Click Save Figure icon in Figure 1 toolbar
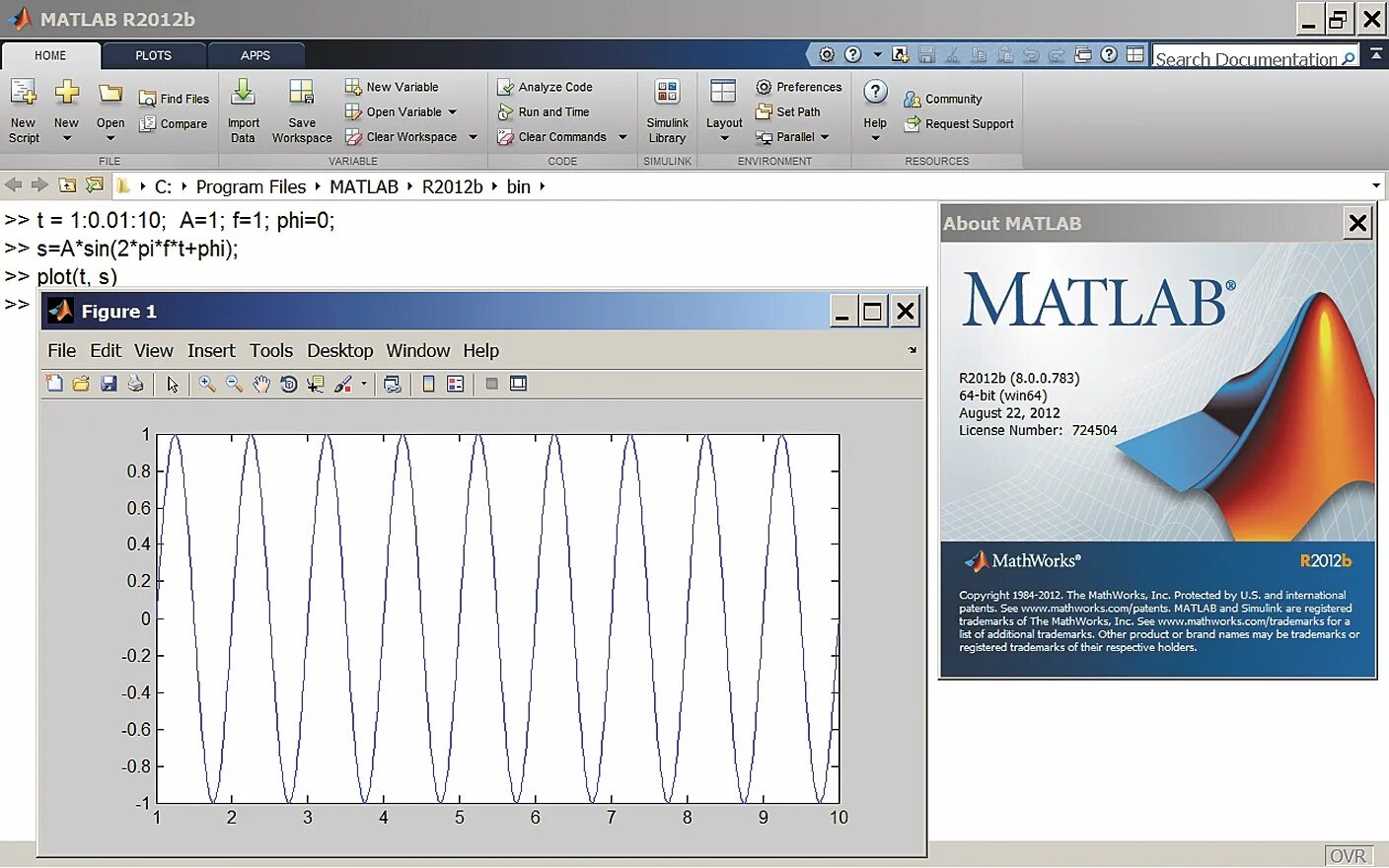 click(x=109, y=384)
